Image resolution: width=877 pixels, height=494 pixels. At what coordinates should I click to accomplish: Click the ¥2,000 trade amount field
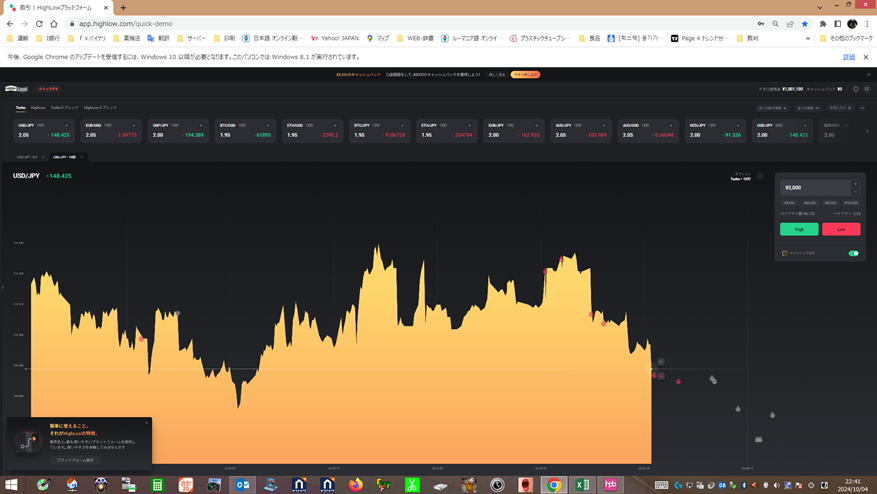tap(814, 187)
